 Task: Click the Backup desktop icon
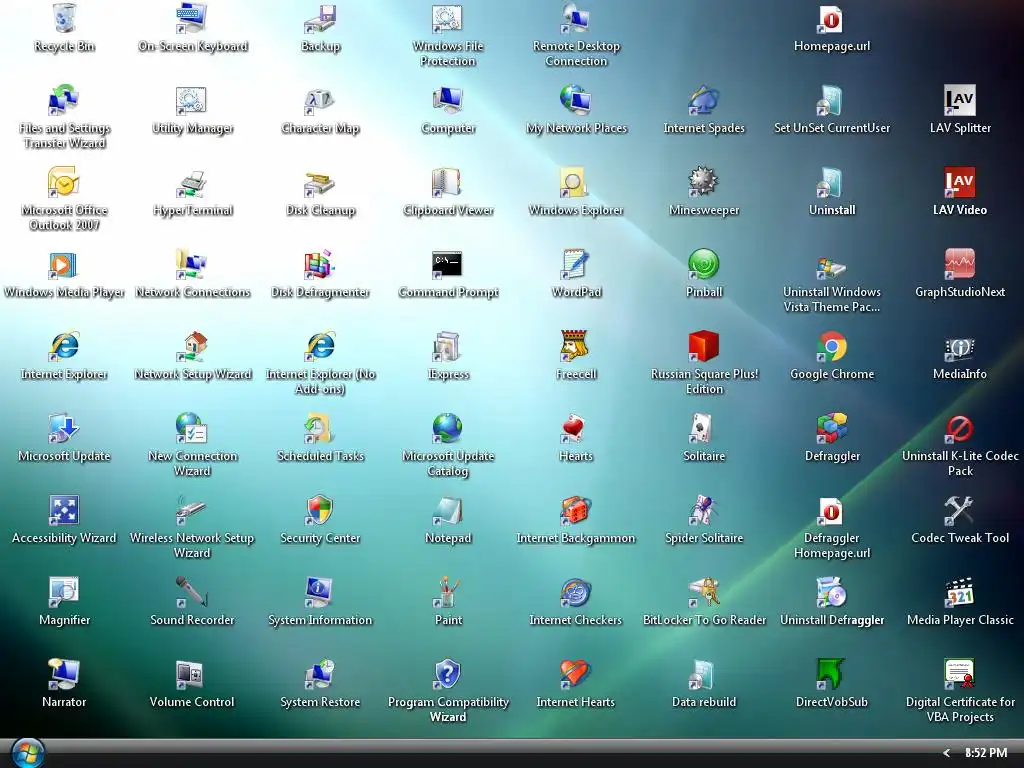click(320, 18)
